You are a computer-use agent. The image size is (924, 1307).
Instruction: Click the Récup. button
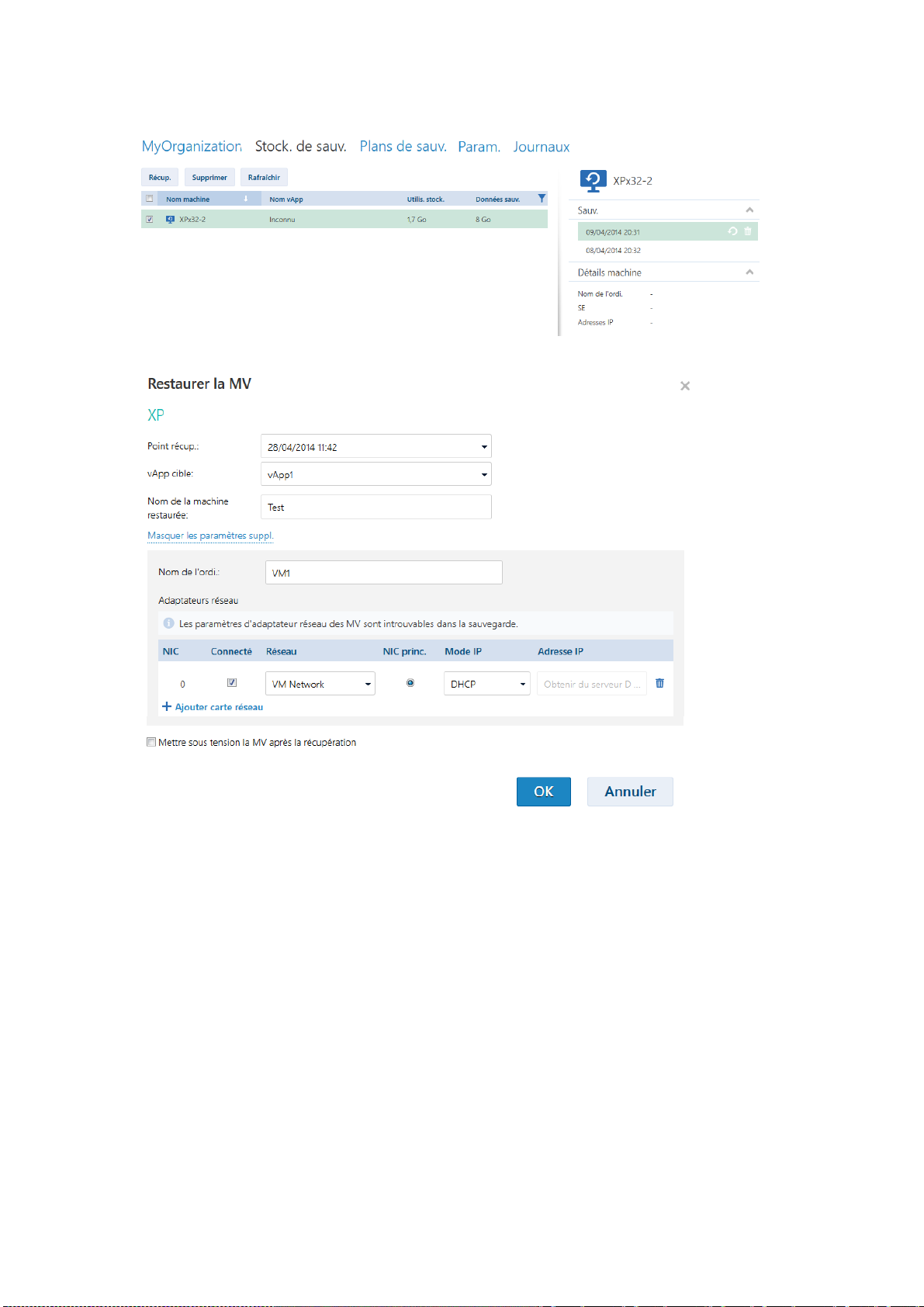160,178
